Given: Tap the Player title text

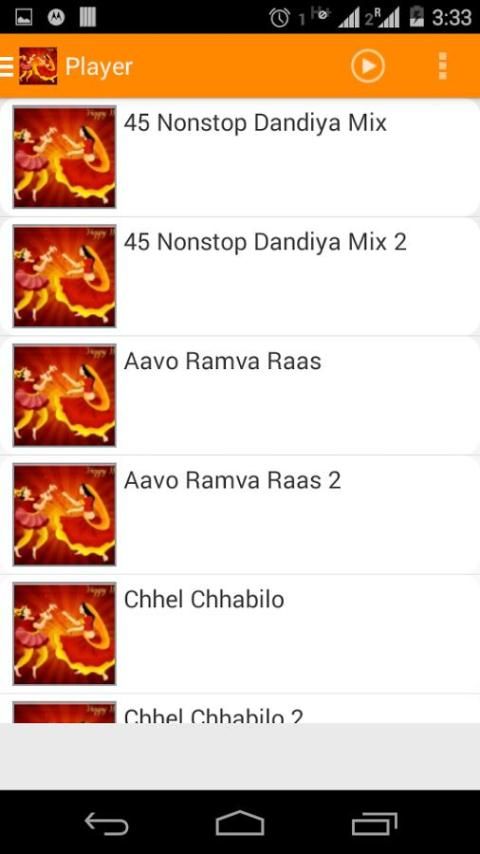Looking at the screenshot, I should click(99, 67).
